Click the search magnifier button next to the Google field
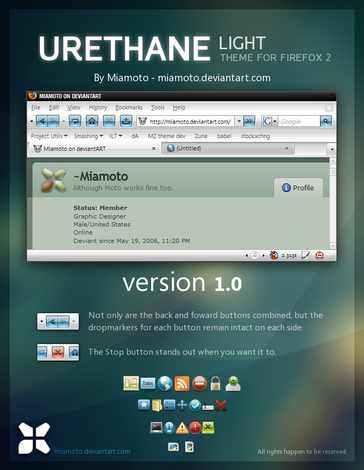 [326, 121]
